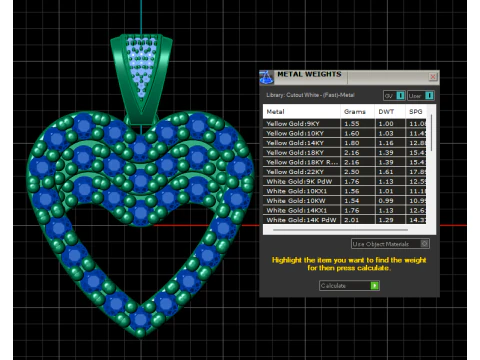Click the SPG column header
Screen dimensions: 480x360
pos(416,112)
